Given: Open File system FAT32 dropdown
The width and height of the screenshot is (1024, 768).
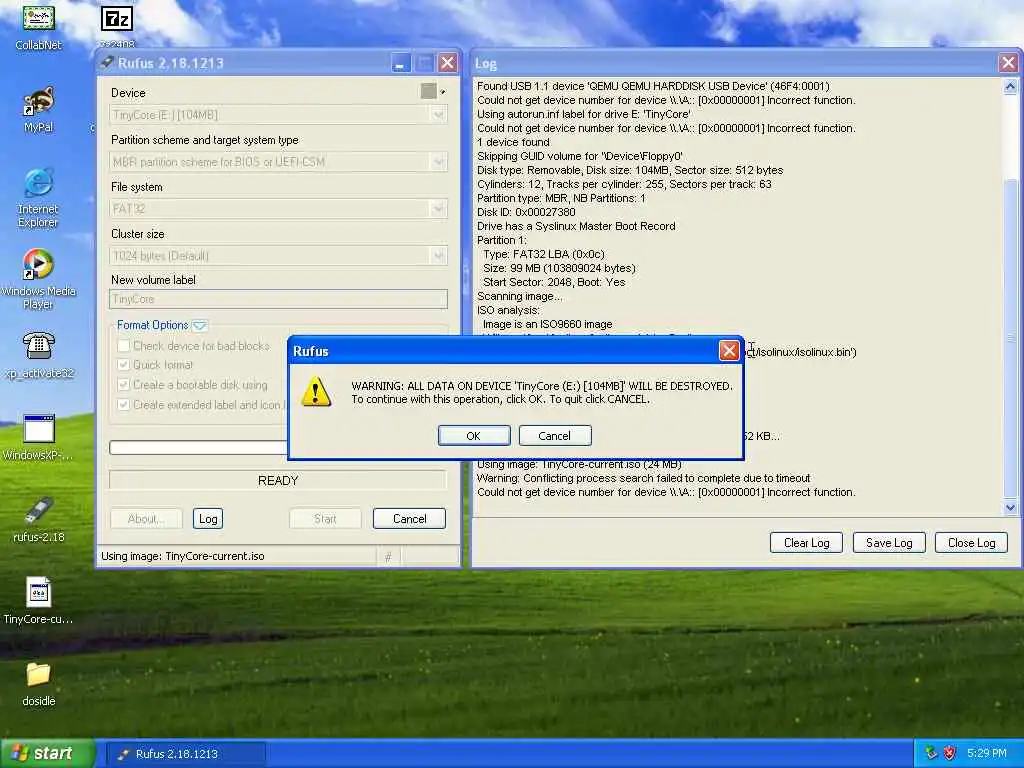Looking at the screenshot, I should pos(278,209).
